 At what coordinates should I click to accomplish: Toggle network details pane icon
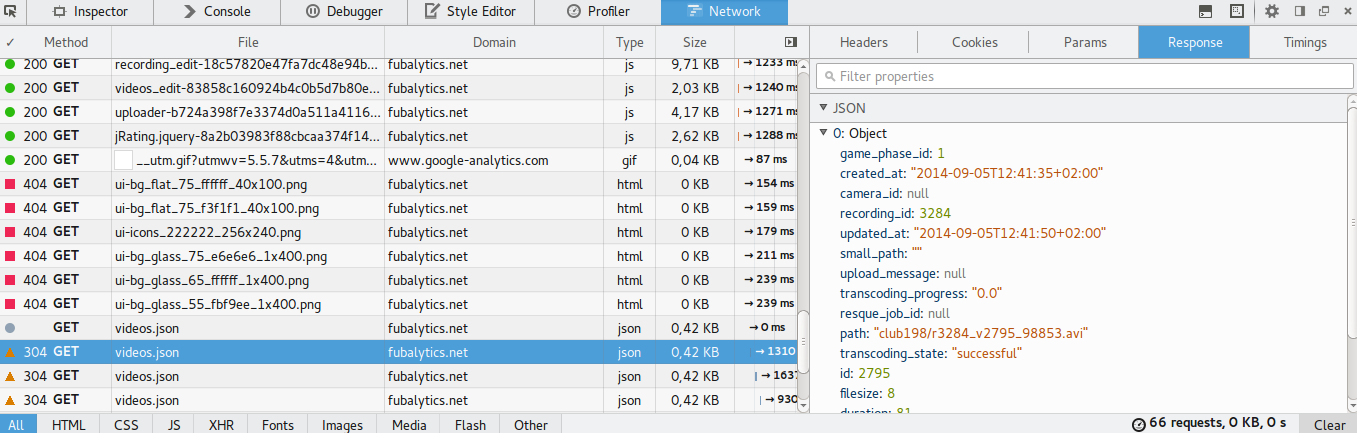click(791, 42)
